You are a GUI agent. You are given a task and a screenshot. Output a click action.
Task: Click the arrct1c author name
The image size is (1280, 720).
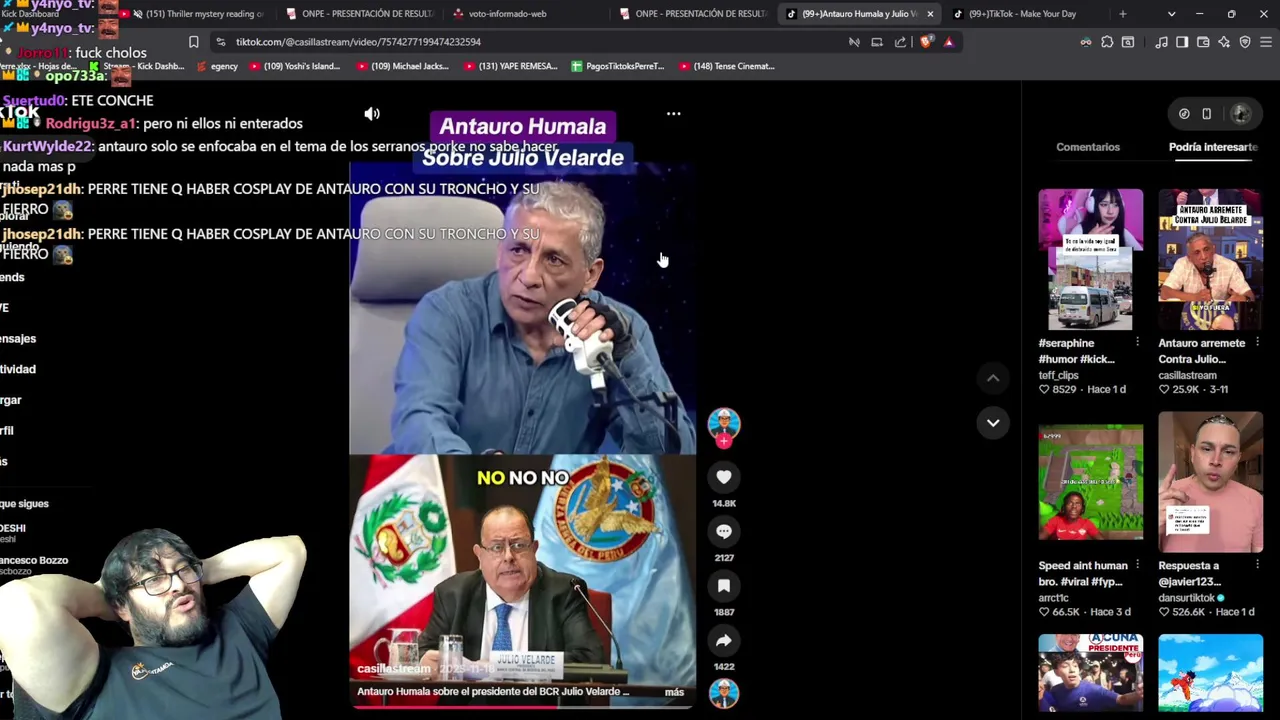(1054, 598)
